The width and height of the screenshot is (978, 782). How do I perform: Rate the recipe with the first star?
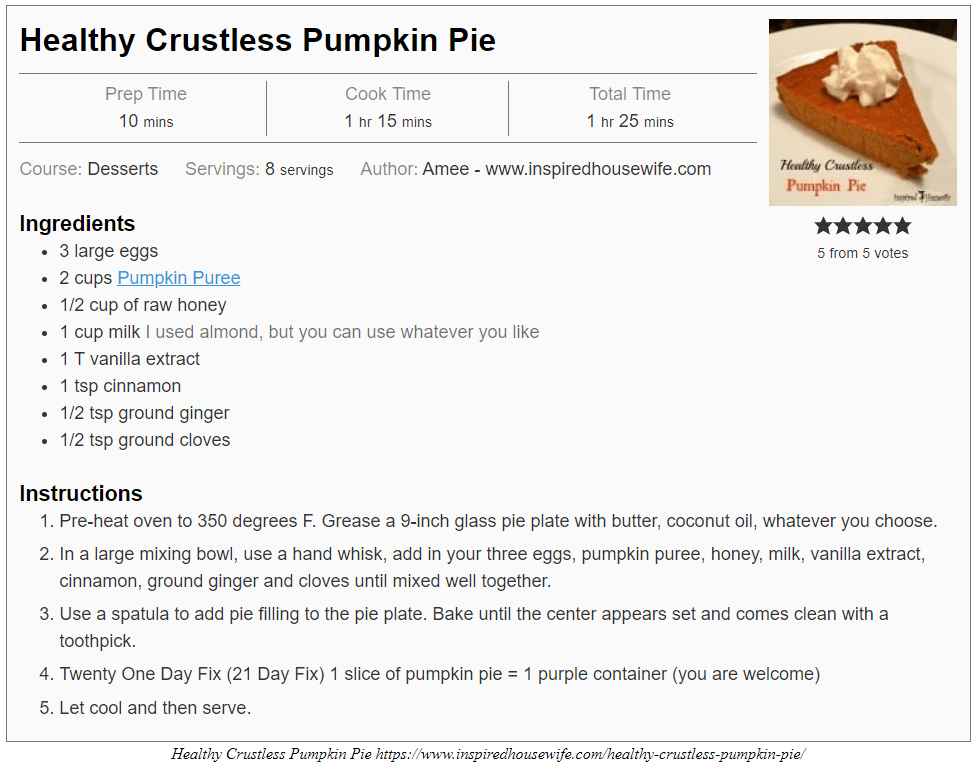824,226
